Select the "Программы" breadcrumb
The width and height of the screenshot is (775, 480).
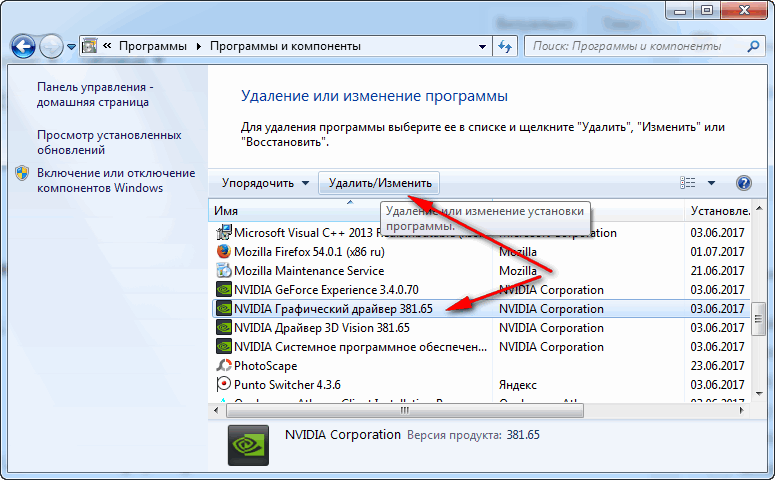coord(153,46)
